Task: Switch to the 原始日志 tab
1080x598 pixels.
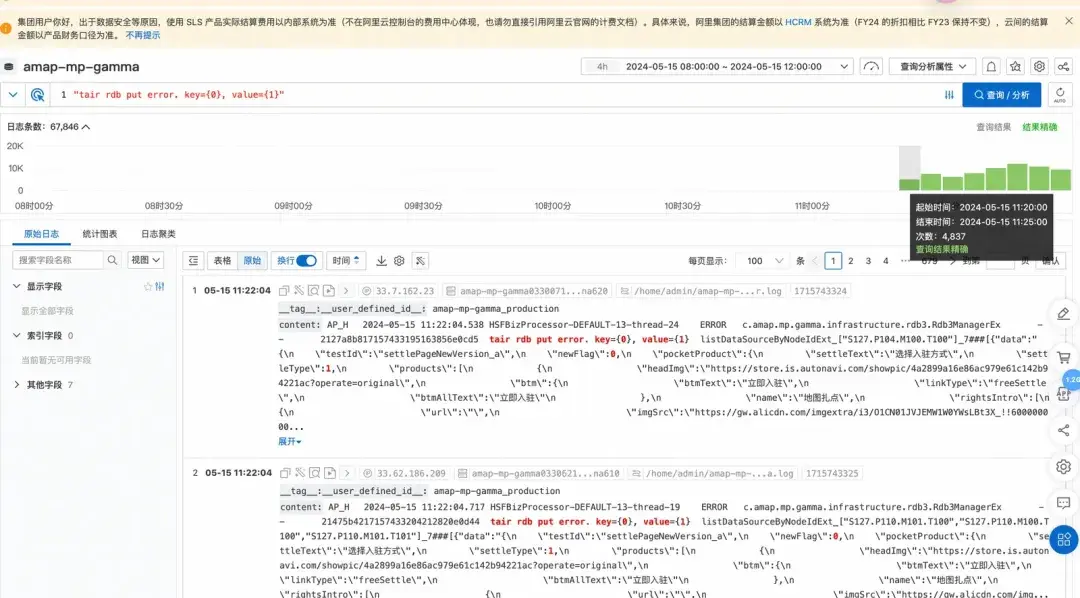Action: [x=41, y=234]
